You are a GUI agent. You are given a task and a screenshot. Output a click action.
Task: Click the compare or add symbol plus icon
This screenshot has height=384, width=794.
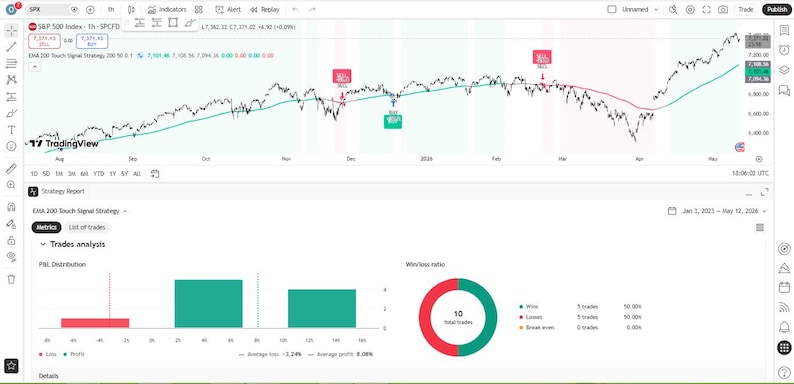(x=90, y=9)
